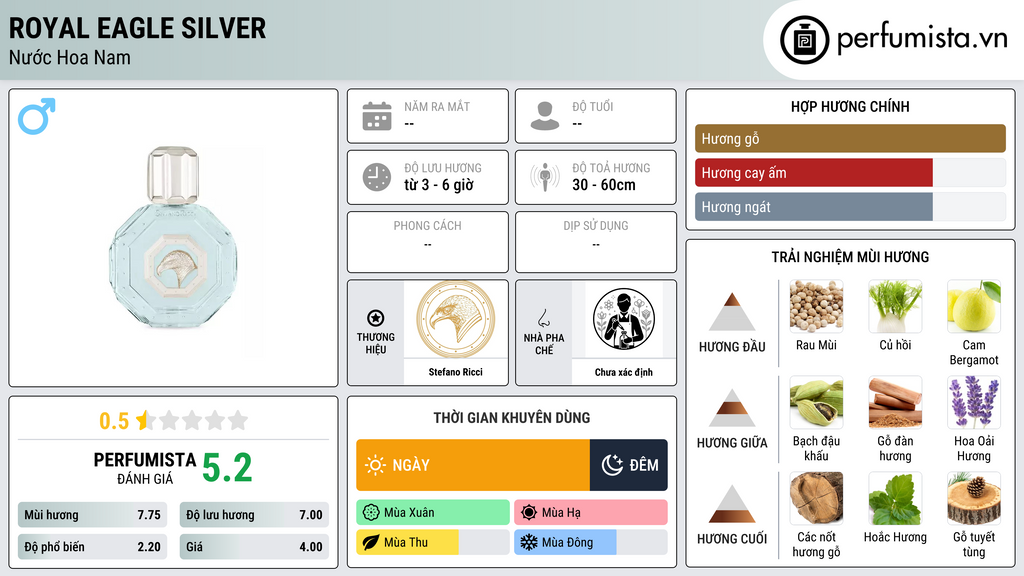Click the Độ lưu hương 7.00 score

254,515
